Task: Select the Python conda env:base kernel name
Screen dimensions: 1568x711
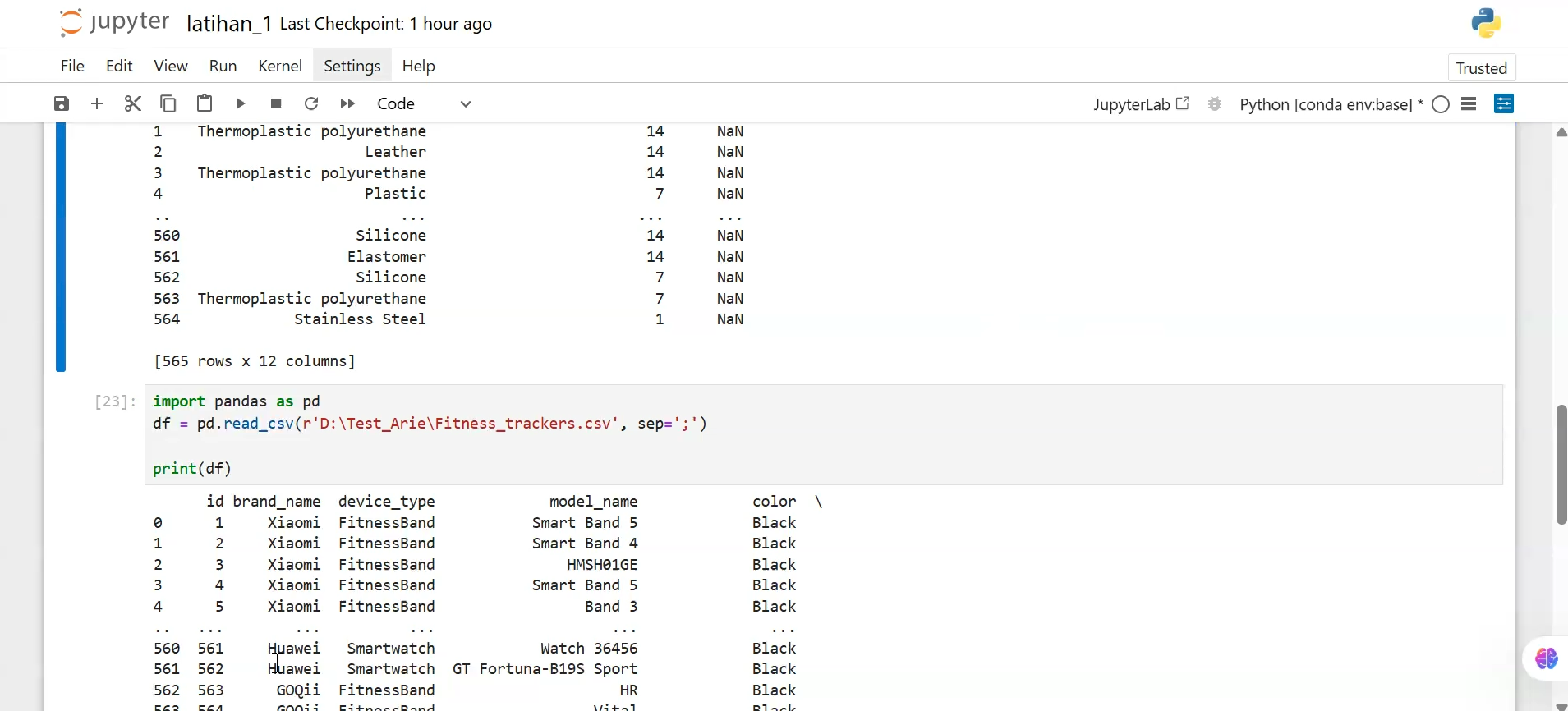Action: coord(1326,104)
